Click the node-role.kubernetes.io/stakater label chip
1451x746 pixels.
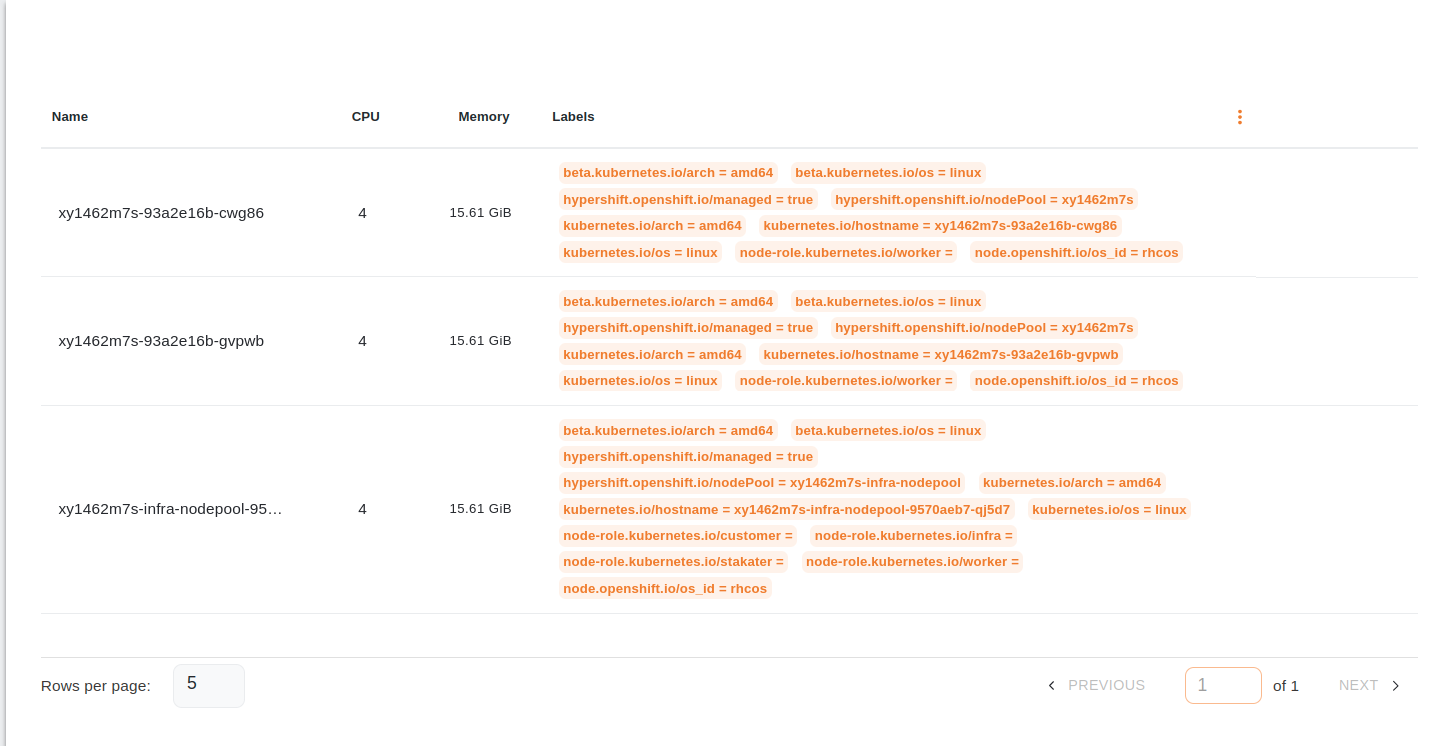pyautogui.click(x=673, y=562)
